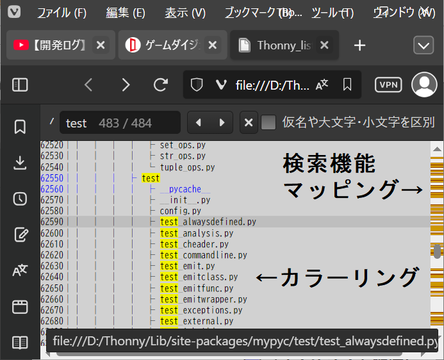Open the ウィンドウ (W) menu
The width and height of the screenshot is (444, 360).
coord(404,13)
